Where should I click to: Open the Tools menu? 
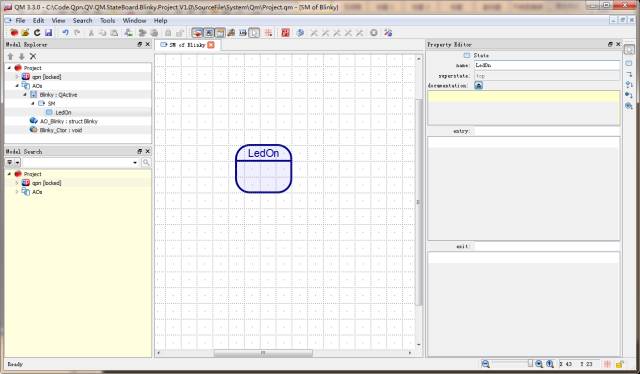click(x=107, y=20)
